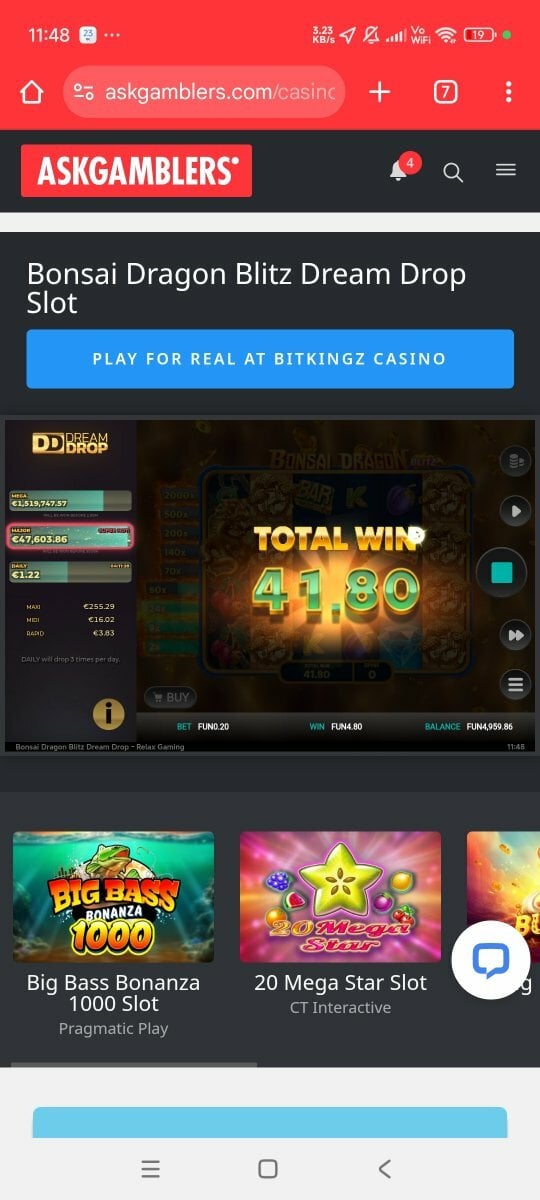Open the hamburger menu in AskGamblers header

pyautogui.click(x=506, y=170)
